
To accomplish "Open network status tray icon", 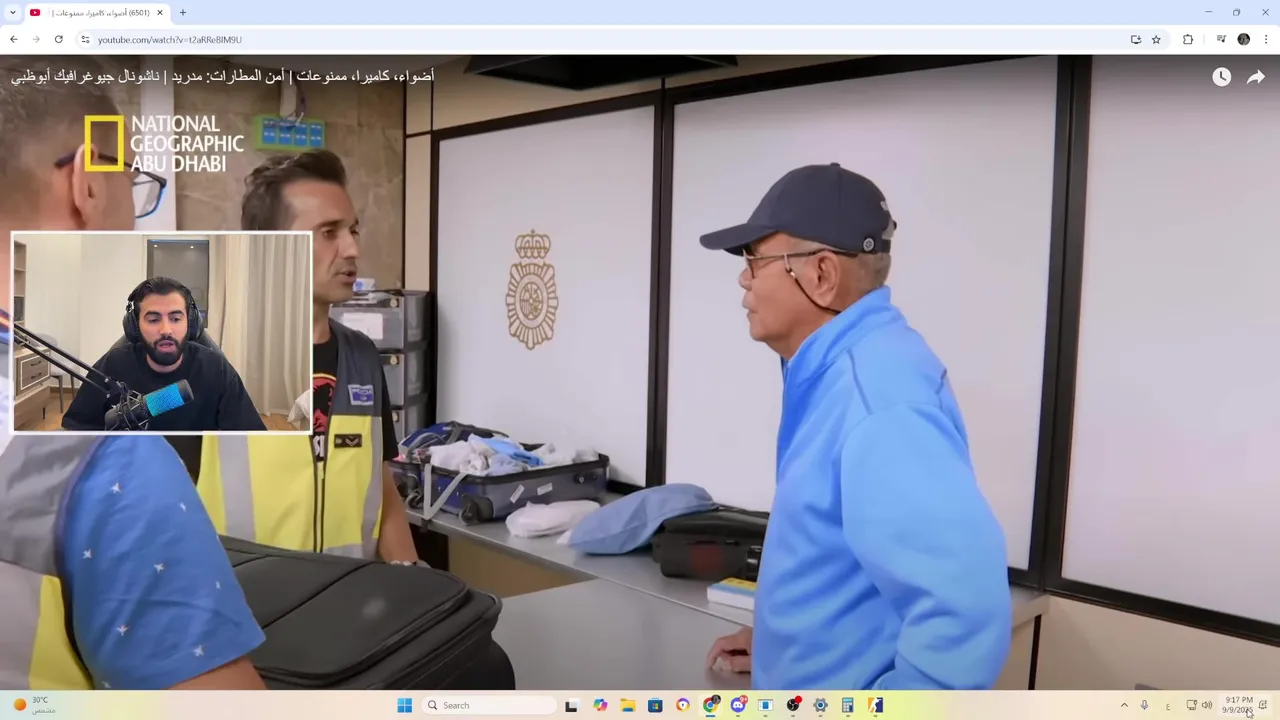I will pyautogui.click(x=1191, y=705).
